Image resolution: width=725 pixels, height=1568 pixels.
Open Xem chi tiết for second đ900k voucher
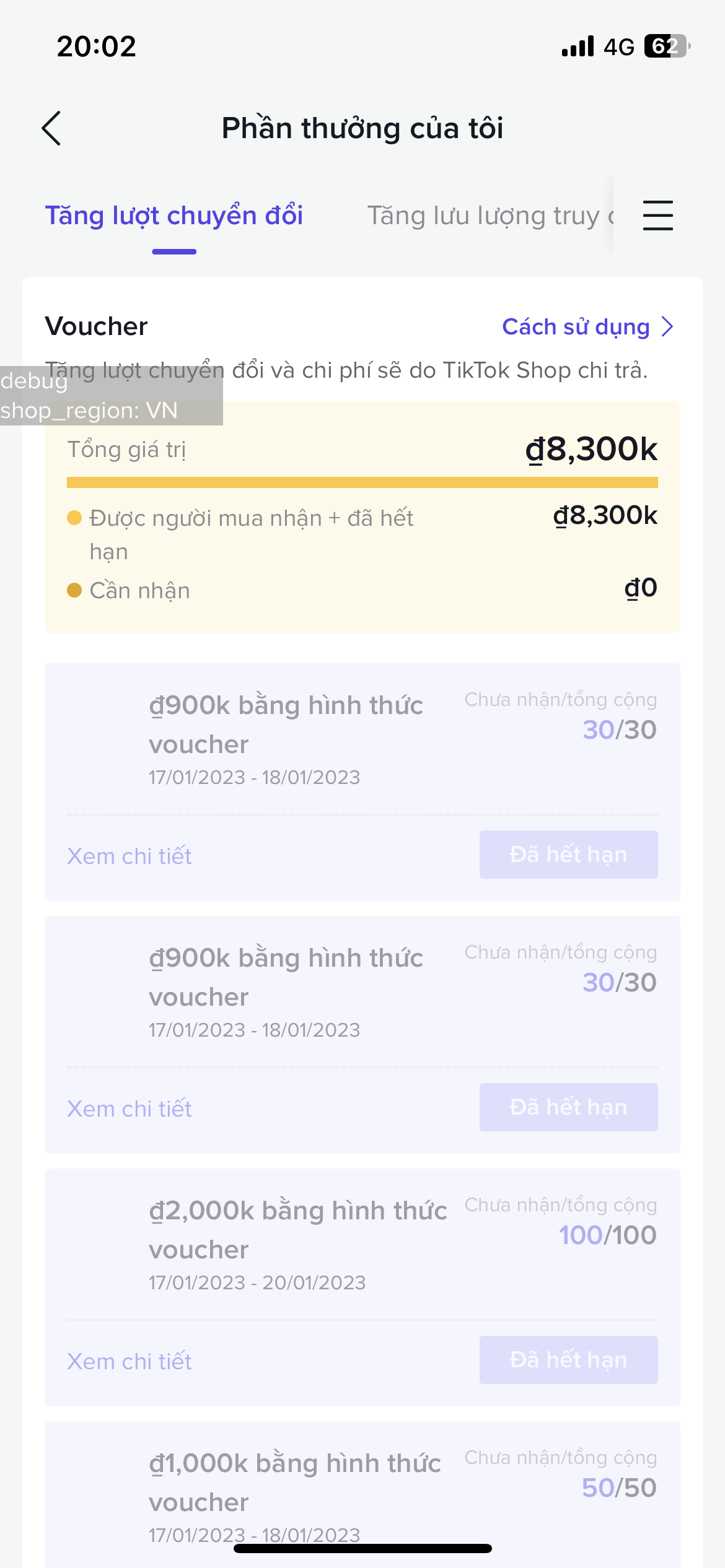tap(130, 1108)
